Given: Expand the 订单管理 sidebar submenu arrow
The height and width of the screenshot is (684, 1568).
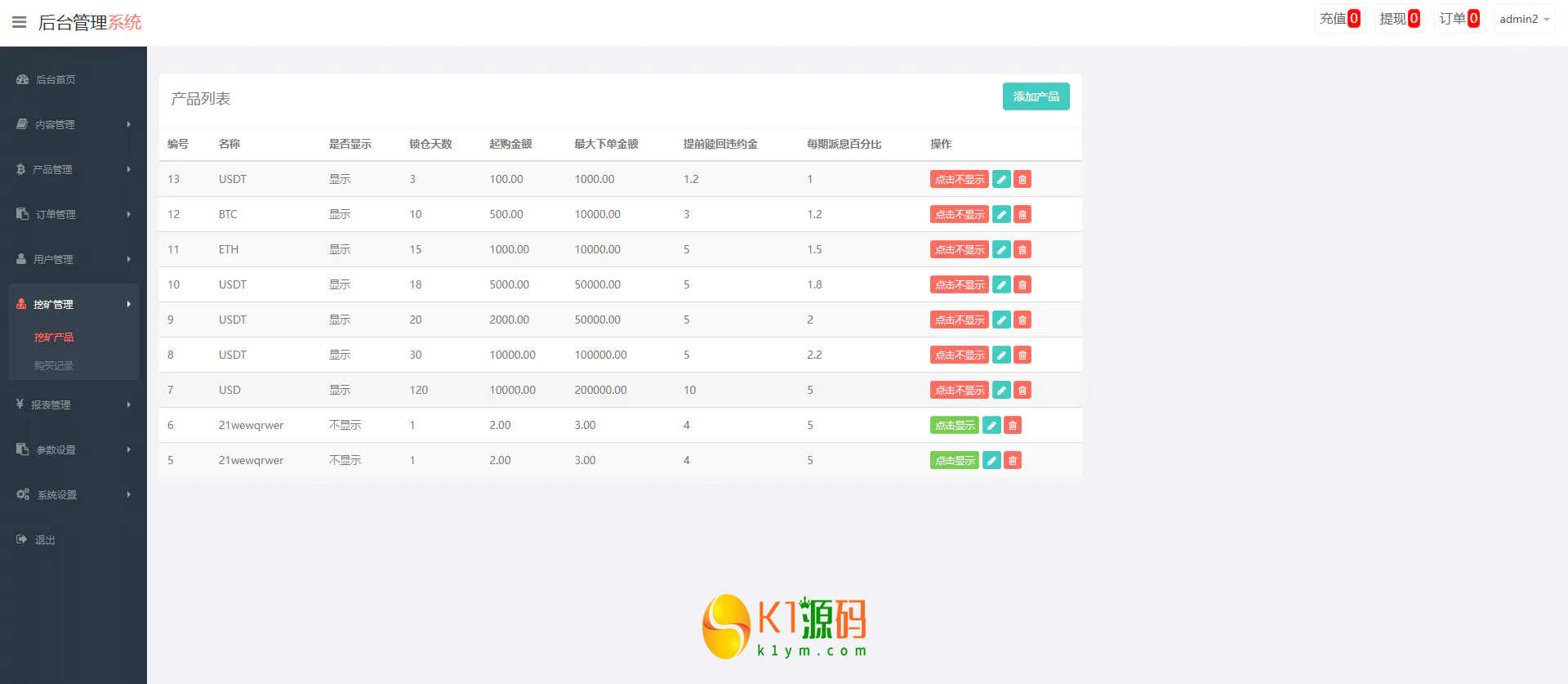Looking at the screenshot, I should pyautogui.click(x=128, y=214).
